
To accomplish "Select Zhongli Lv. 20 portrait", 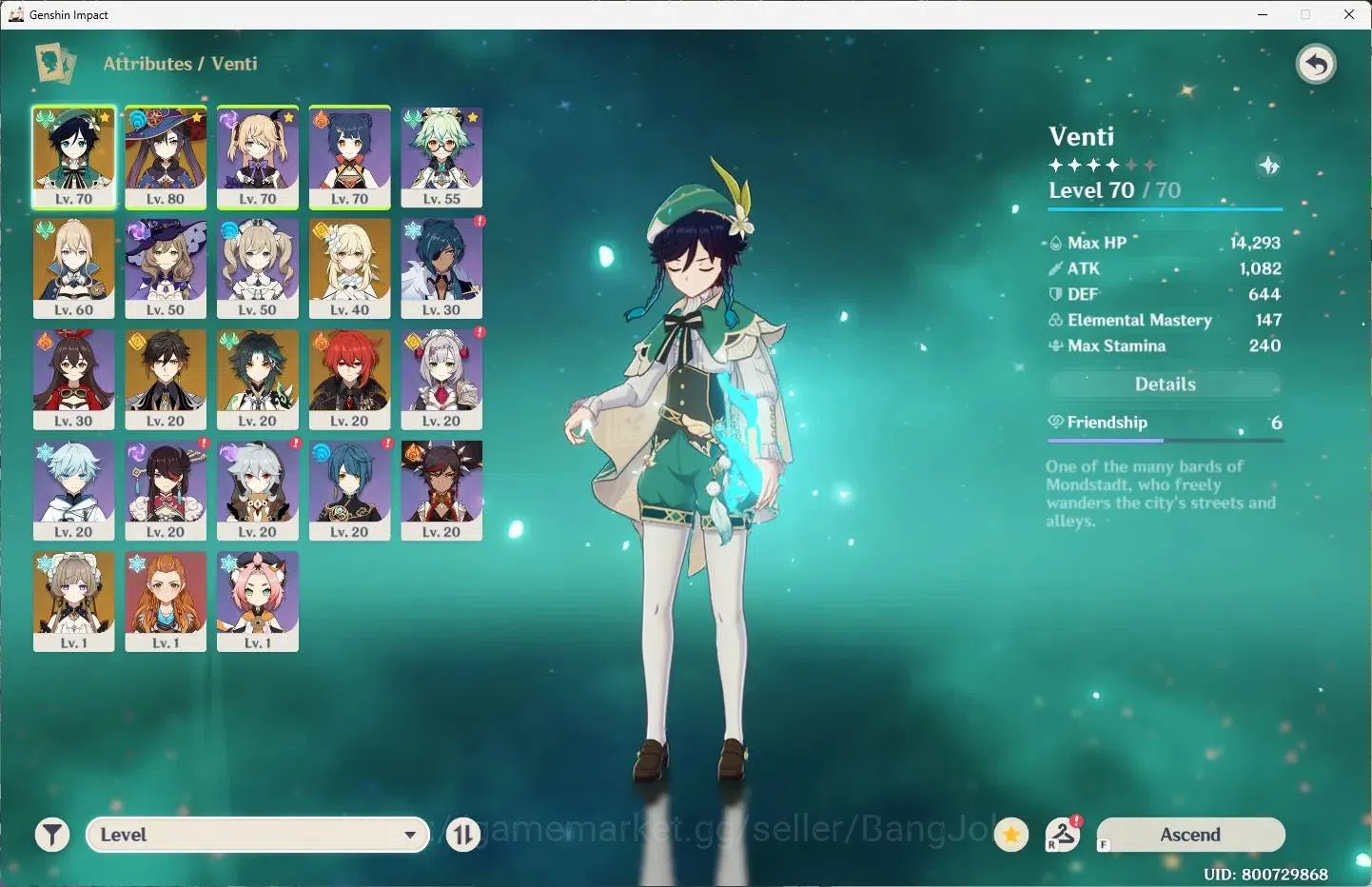I will click(166, 380).
